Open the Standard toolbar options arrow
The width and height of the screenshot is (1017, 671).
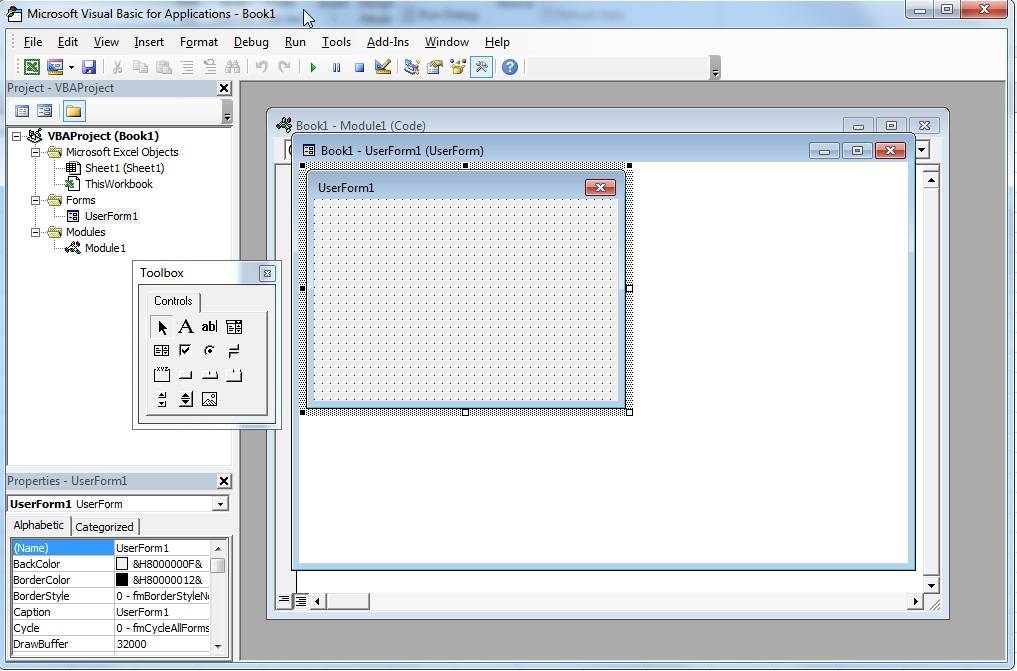tap(715, 67)
